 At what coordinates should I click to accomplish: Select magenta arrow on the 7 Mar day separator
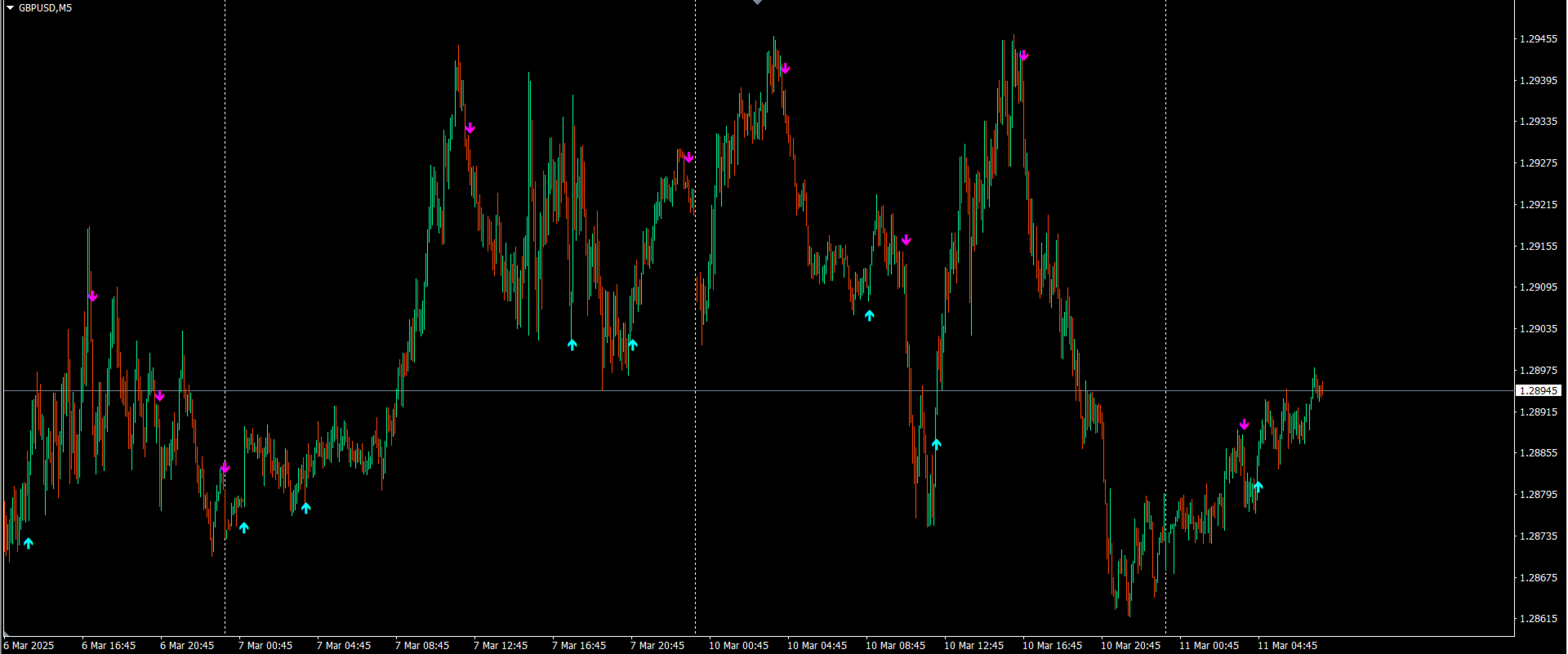[225, 468]
